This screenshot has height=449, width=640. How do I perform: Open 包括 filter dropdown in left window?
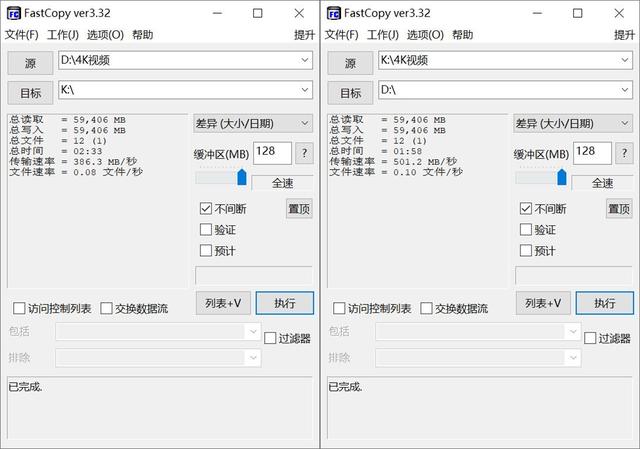pyautogui.click(x=253, y=331)
